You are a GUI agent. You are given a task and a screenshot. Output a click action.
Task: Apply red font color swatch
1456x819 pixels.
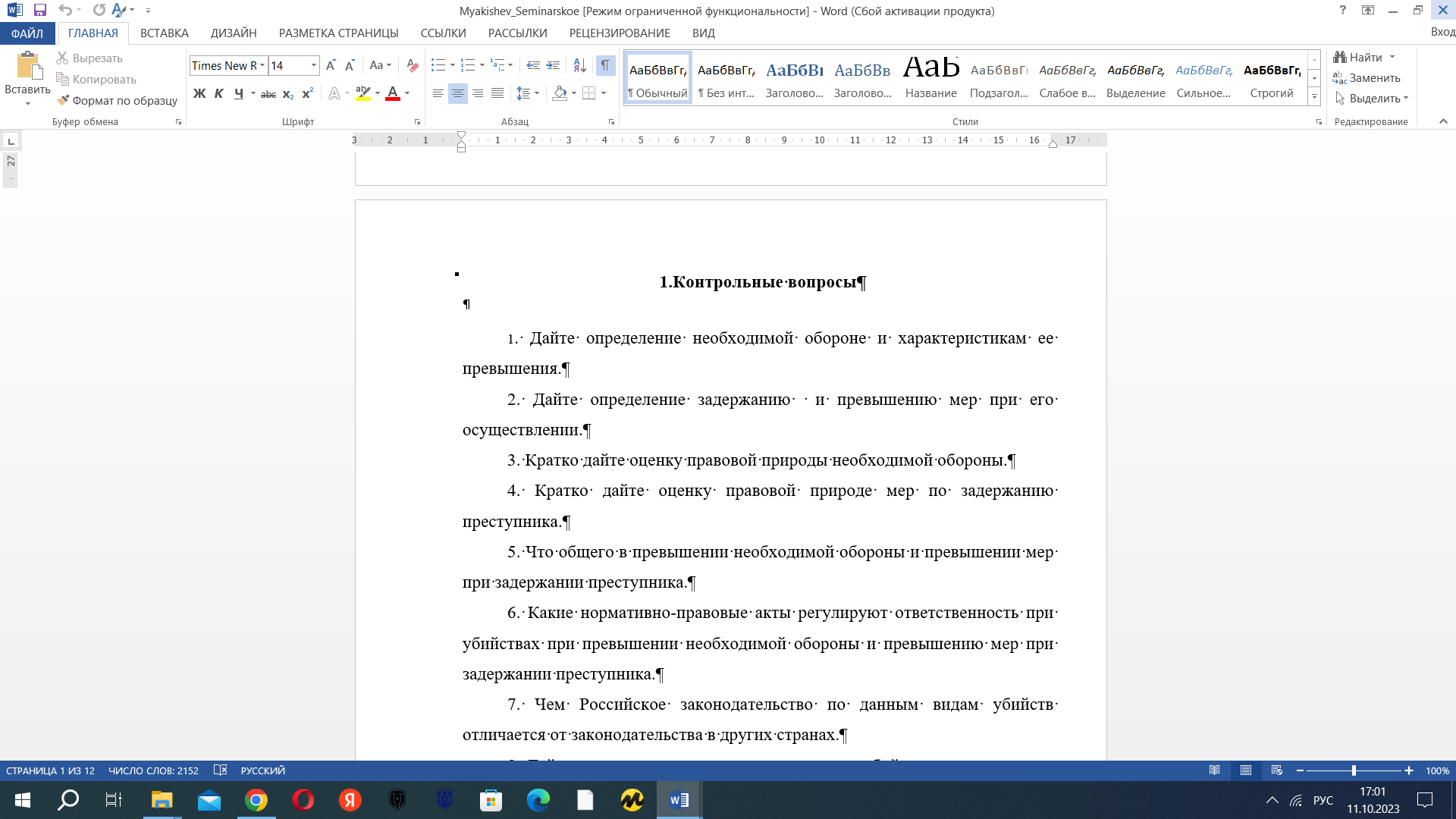tap(393, 93)
